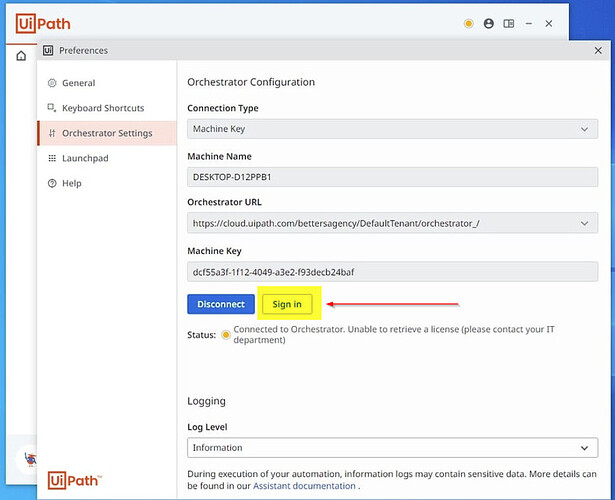
Task: Click the Machine Key input field
Action: pos(393,272)
